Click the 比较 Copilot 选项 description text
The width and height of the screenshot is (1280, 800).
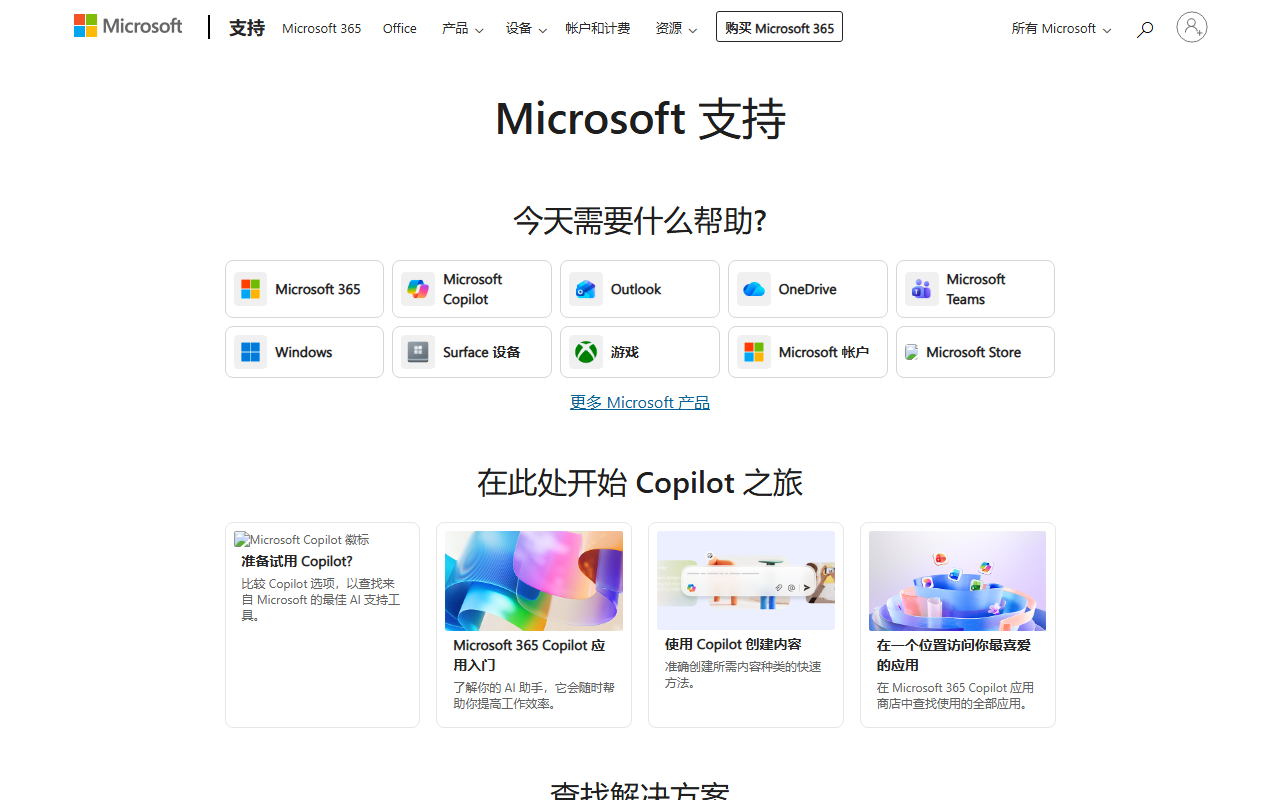(321, 599)
